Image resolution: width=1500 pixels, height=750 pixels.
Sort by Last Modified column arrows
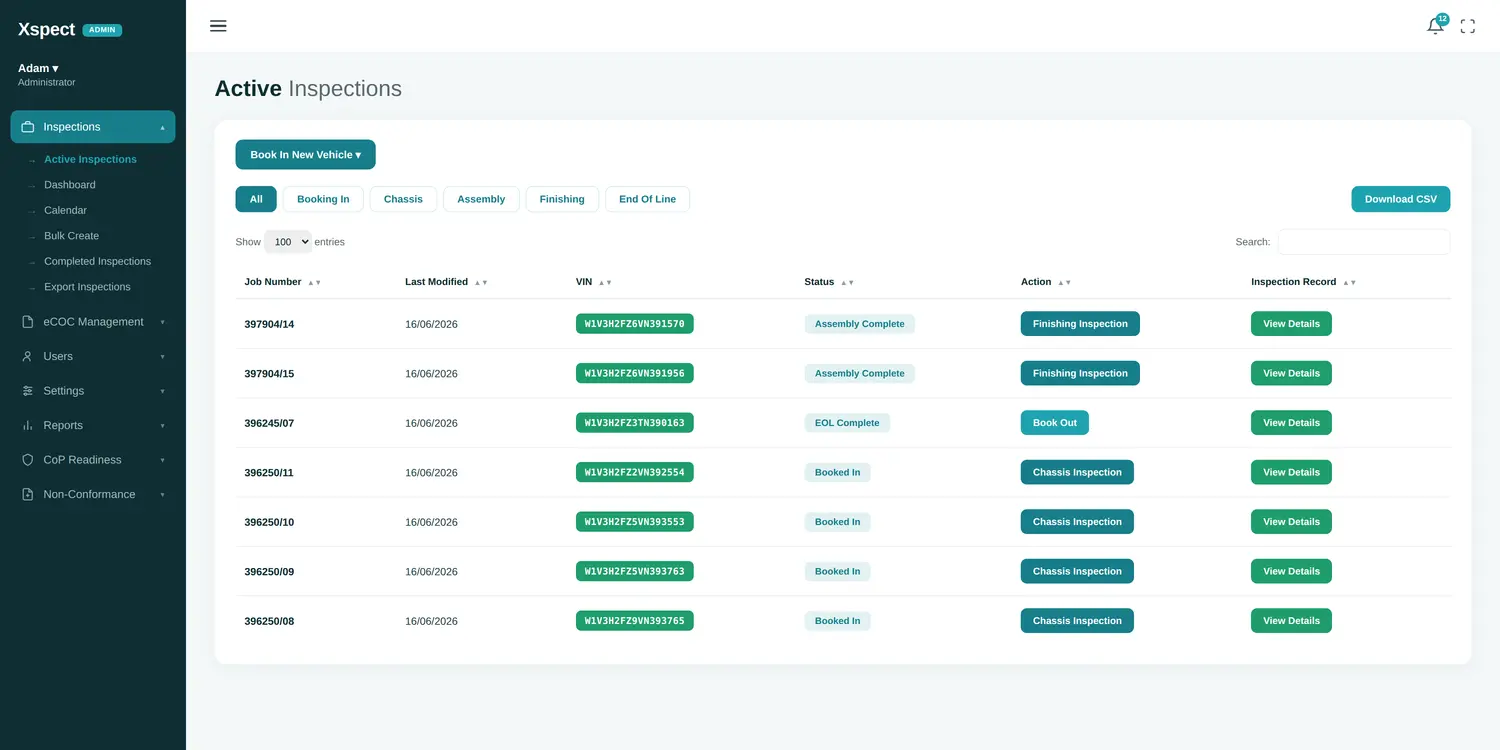point(481,283)
